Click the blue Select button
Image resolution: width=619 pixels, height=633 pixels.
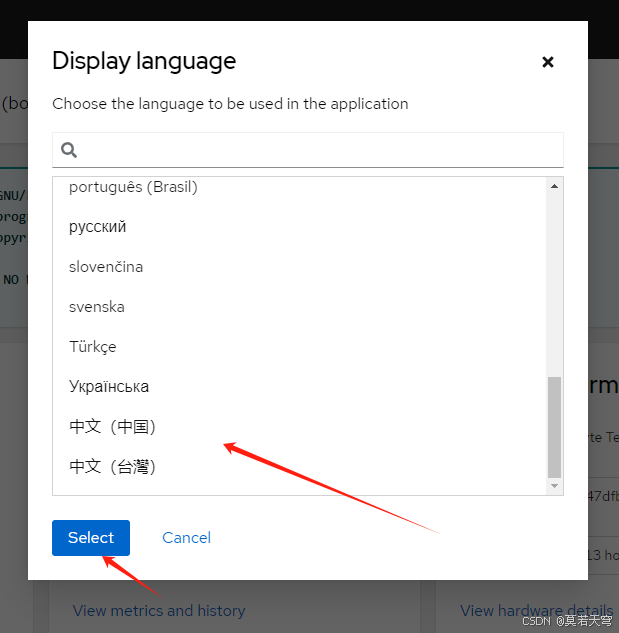[91, 538]
